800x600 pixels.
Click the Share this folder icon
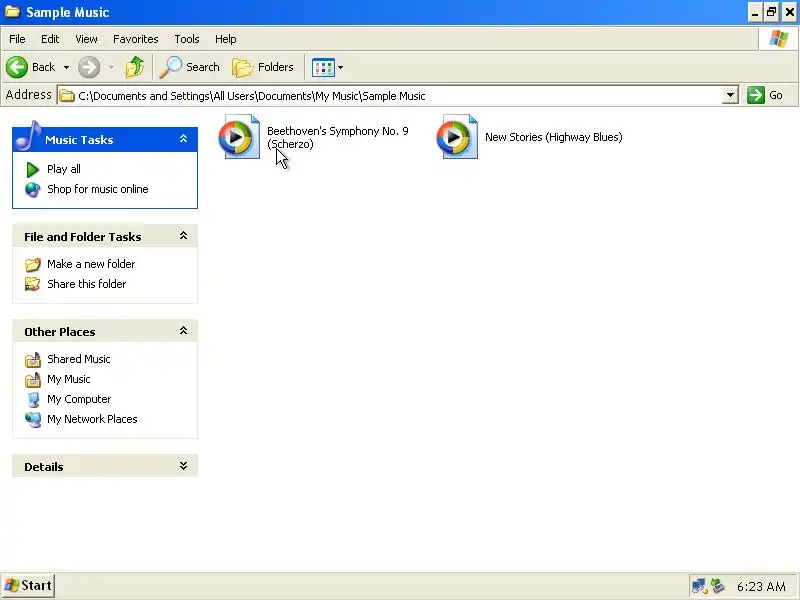pyautogui.click(x=33, y=284)
